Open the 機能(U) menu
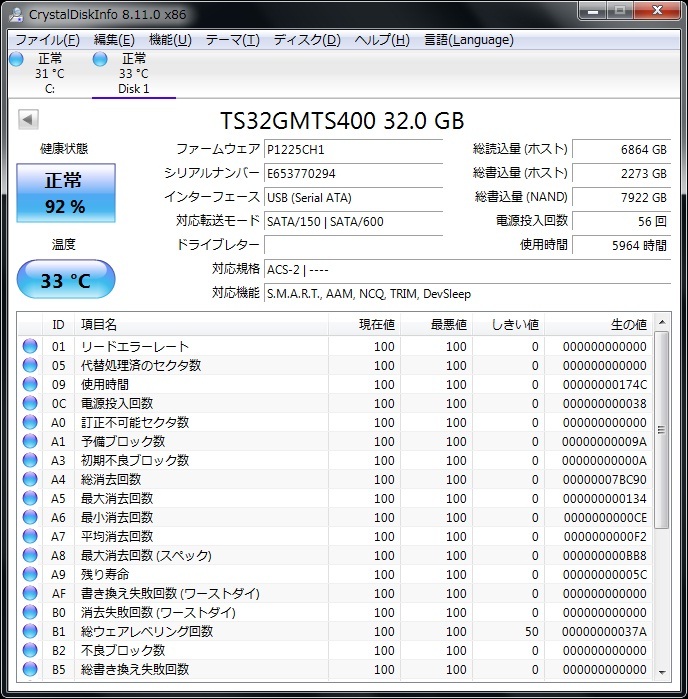Viewport: 688px width, 699px height. pos(170,40)
